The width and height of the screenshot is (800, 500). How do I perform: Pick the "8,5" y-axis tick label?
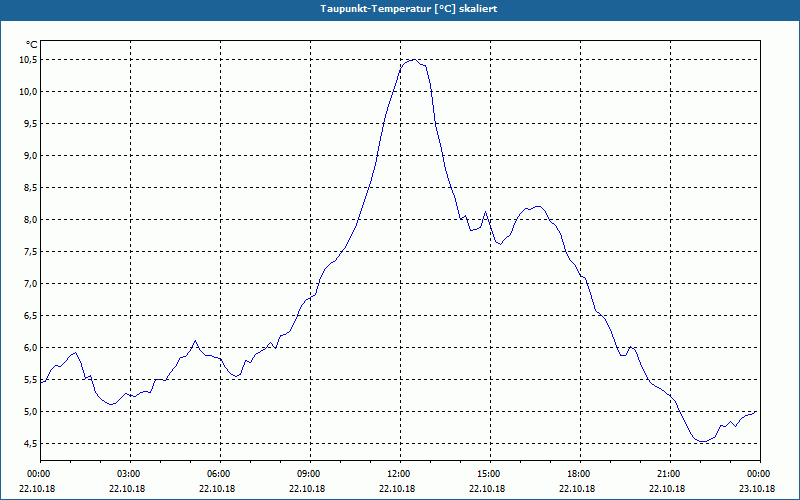[x=30, y=188]
